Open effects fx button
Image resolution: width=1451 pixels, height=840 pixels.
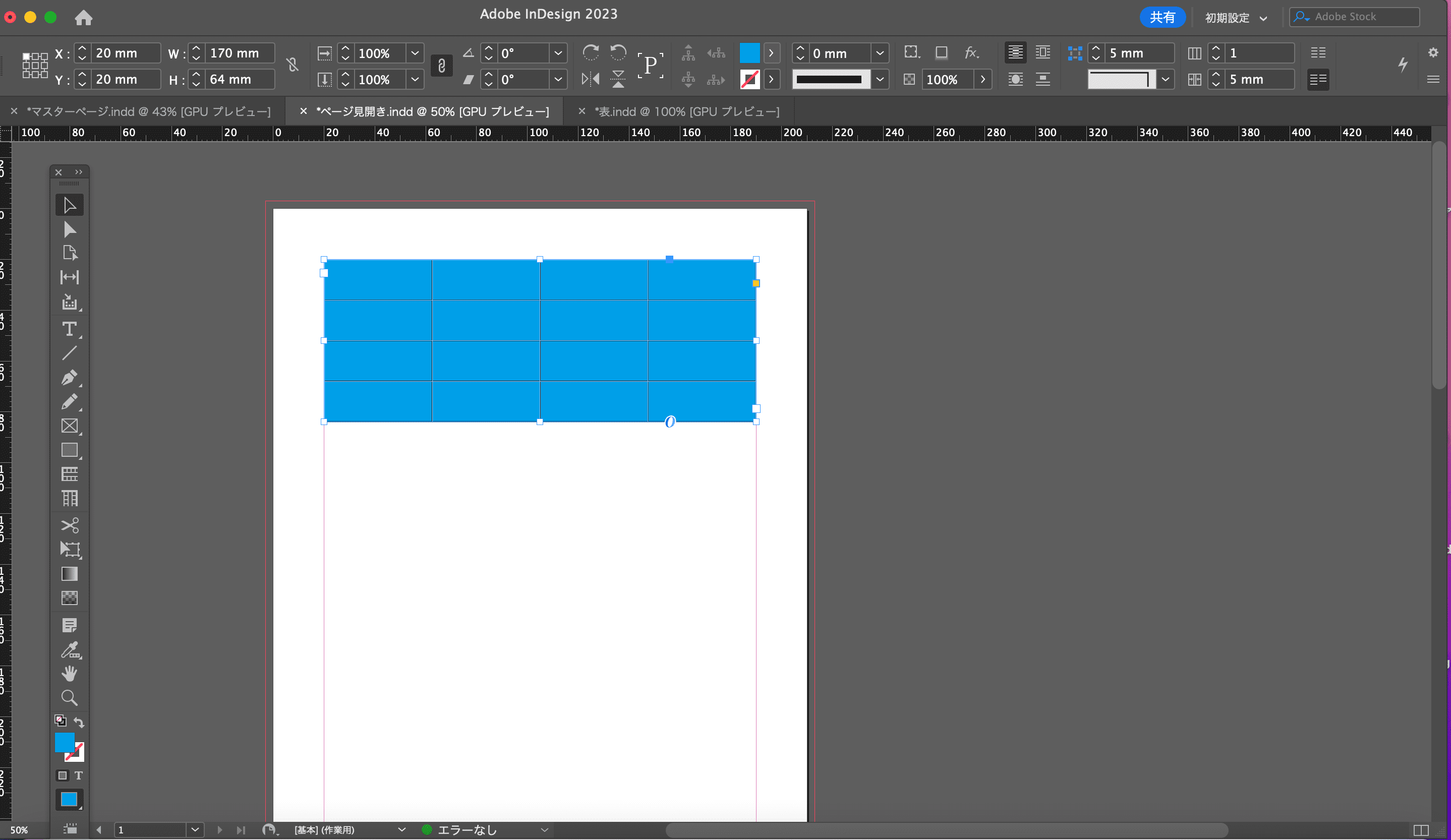tap(971, 53)
